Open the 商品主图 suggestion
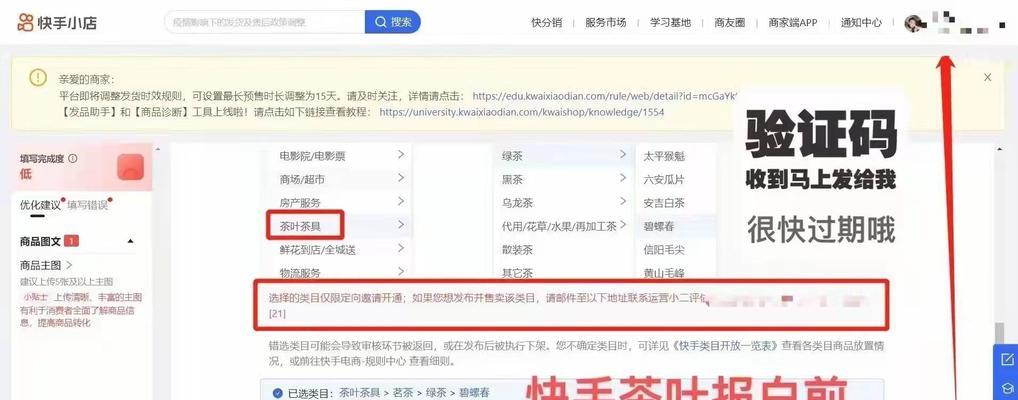Image resolution: width=1018 pixels, height=400 pixels. click(x=46, y=266)
